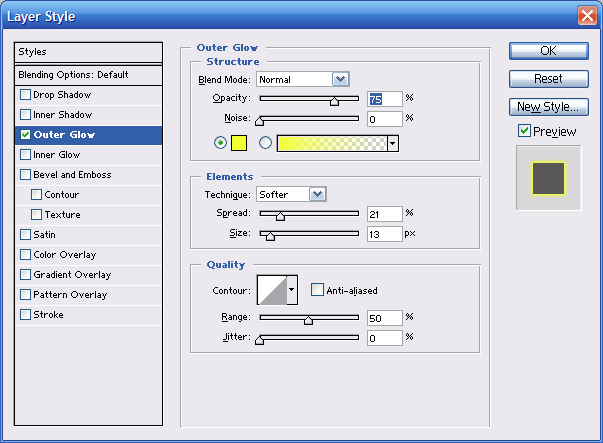Click the Jitter value field
This screenshot has height=443, width=603.
[x=385, y=338]
